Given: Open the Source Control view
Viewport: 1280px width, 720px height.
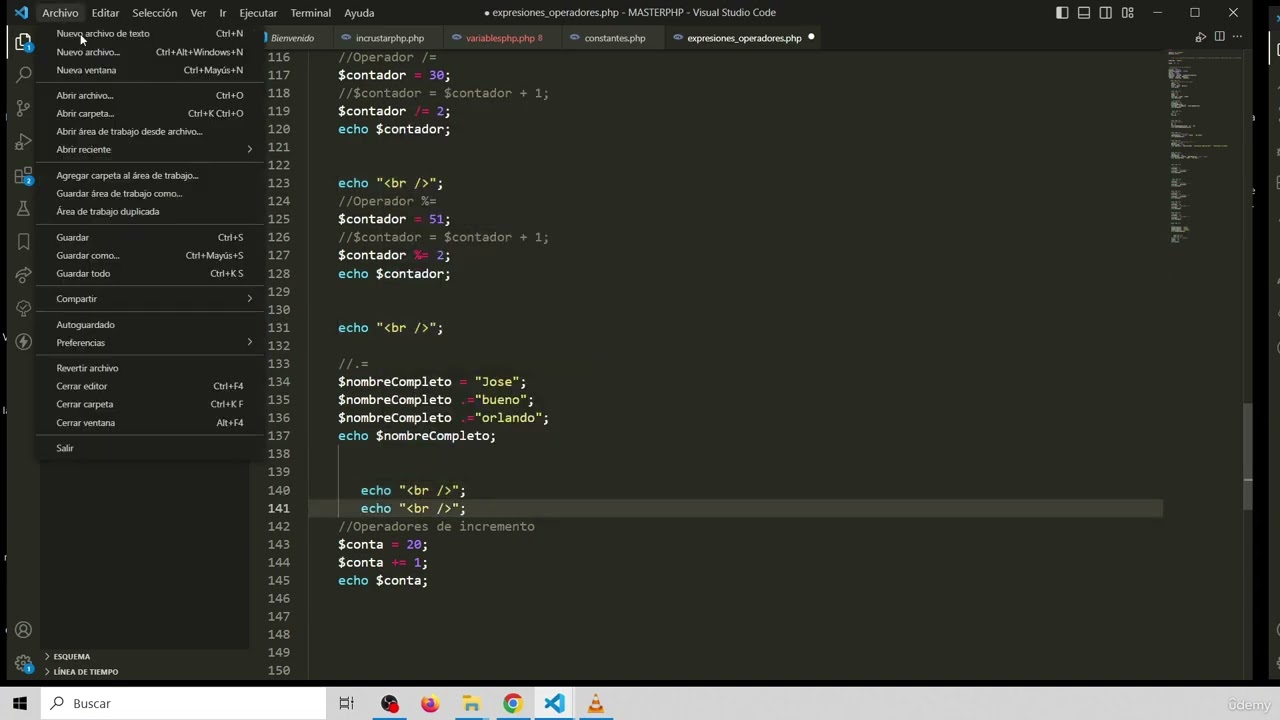Looking at the screenshot, I should pyautogui.click(x=23, y=109).
